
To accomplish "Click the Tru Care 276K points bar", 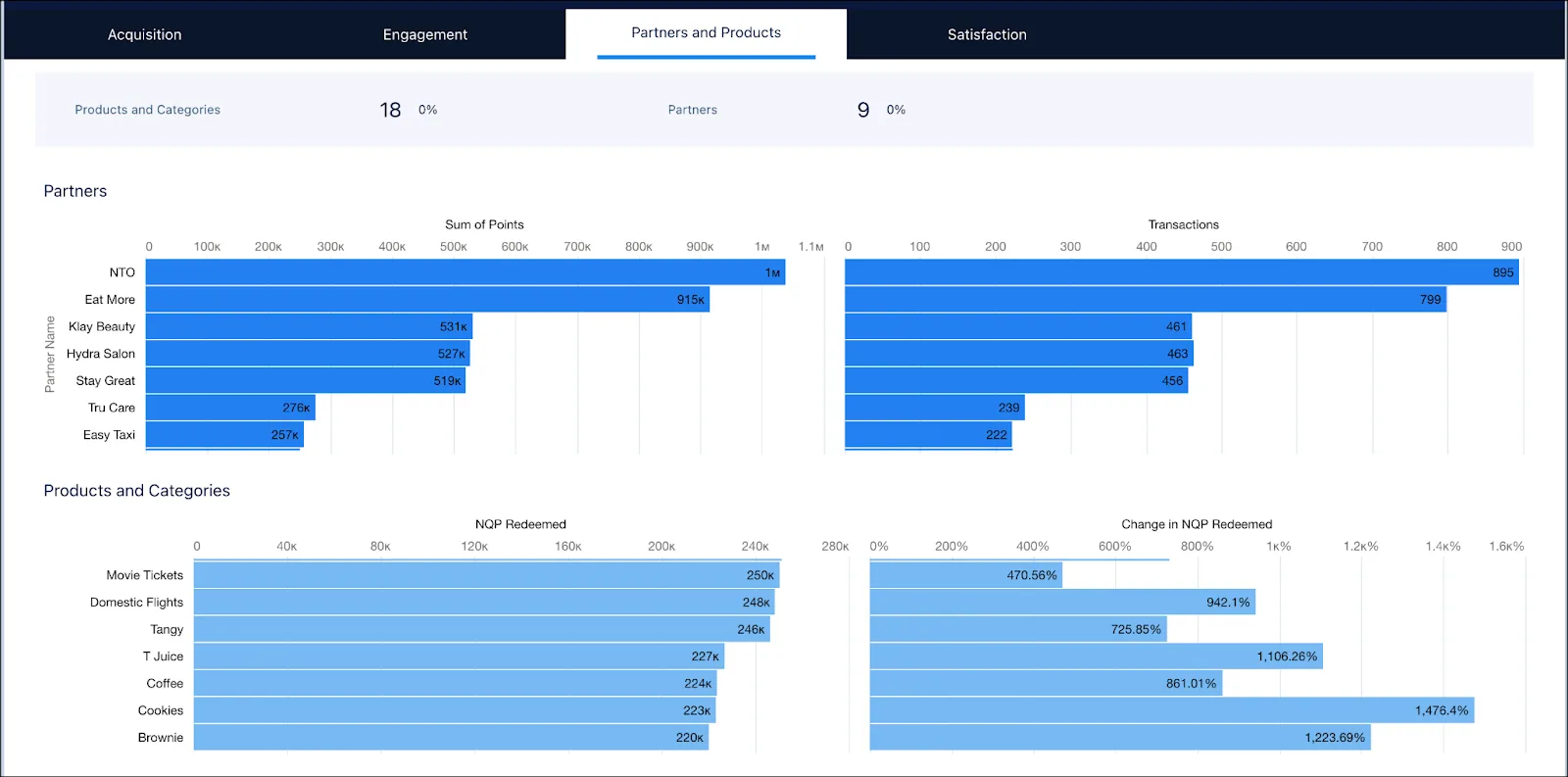I will [230, 408].
